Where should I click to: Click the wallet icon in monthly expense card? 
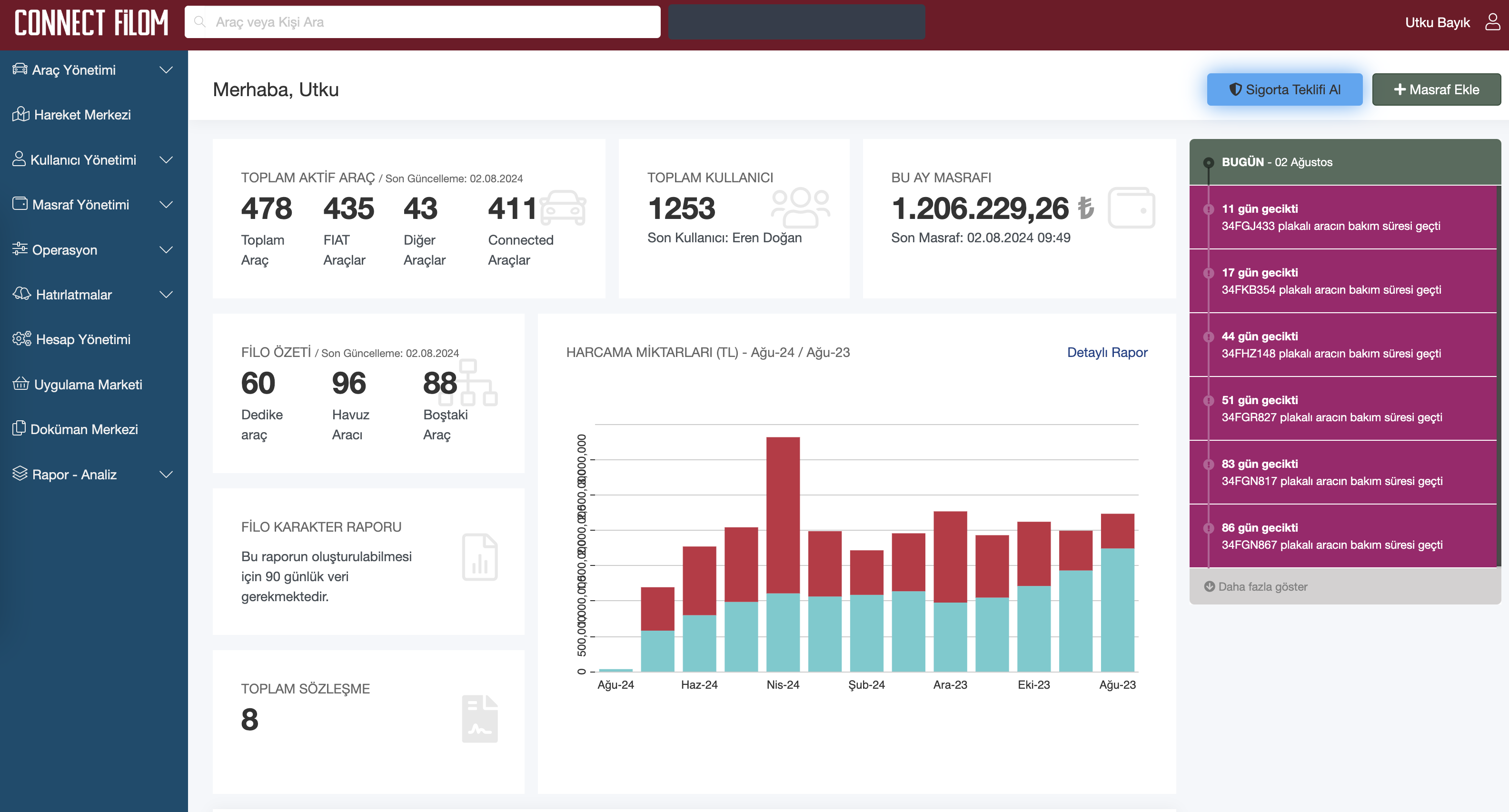pyautogui.click(x=1131, y=208)
